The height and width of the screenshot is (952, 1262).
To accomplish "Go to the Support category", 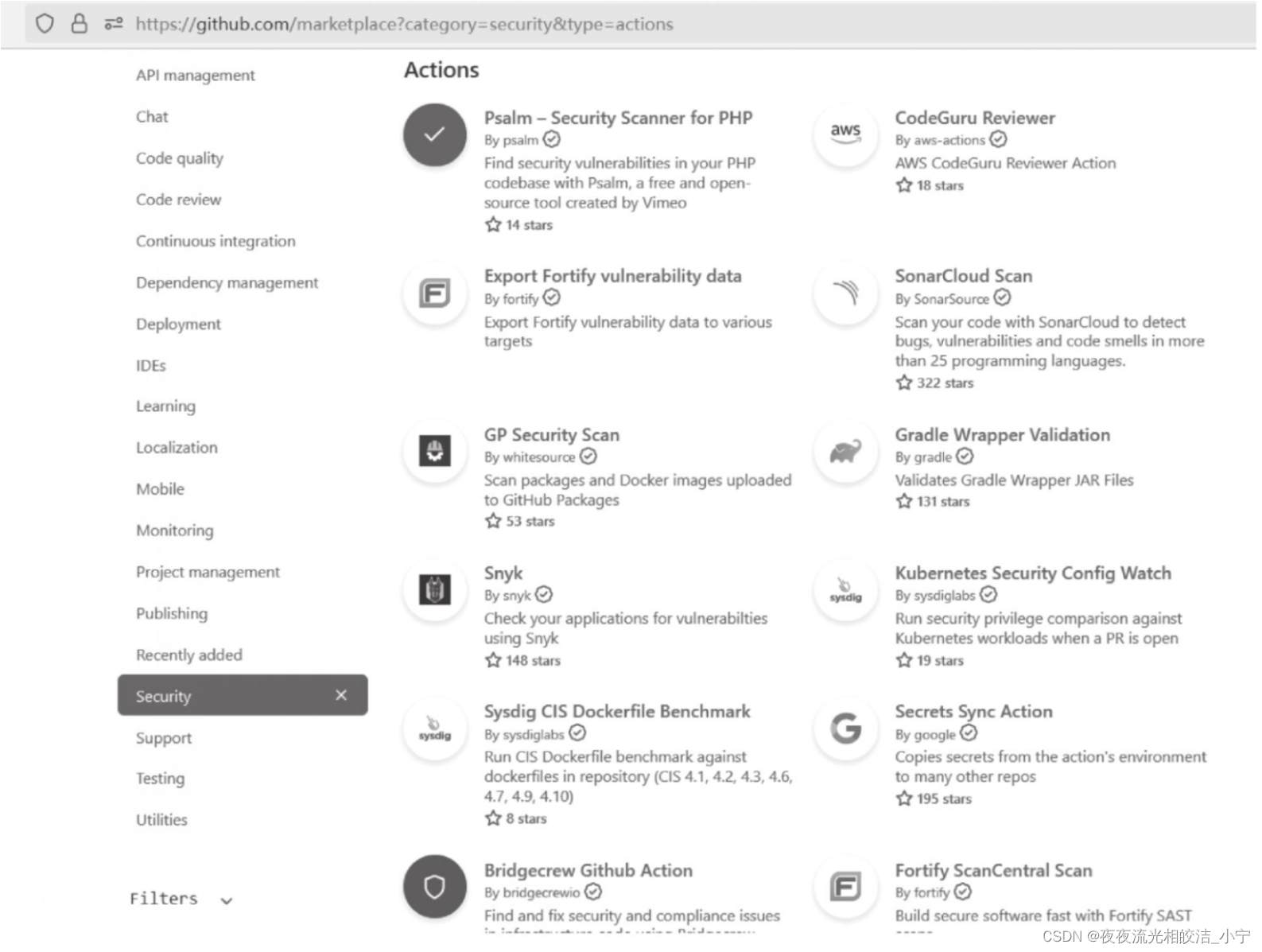I will 164,738.
